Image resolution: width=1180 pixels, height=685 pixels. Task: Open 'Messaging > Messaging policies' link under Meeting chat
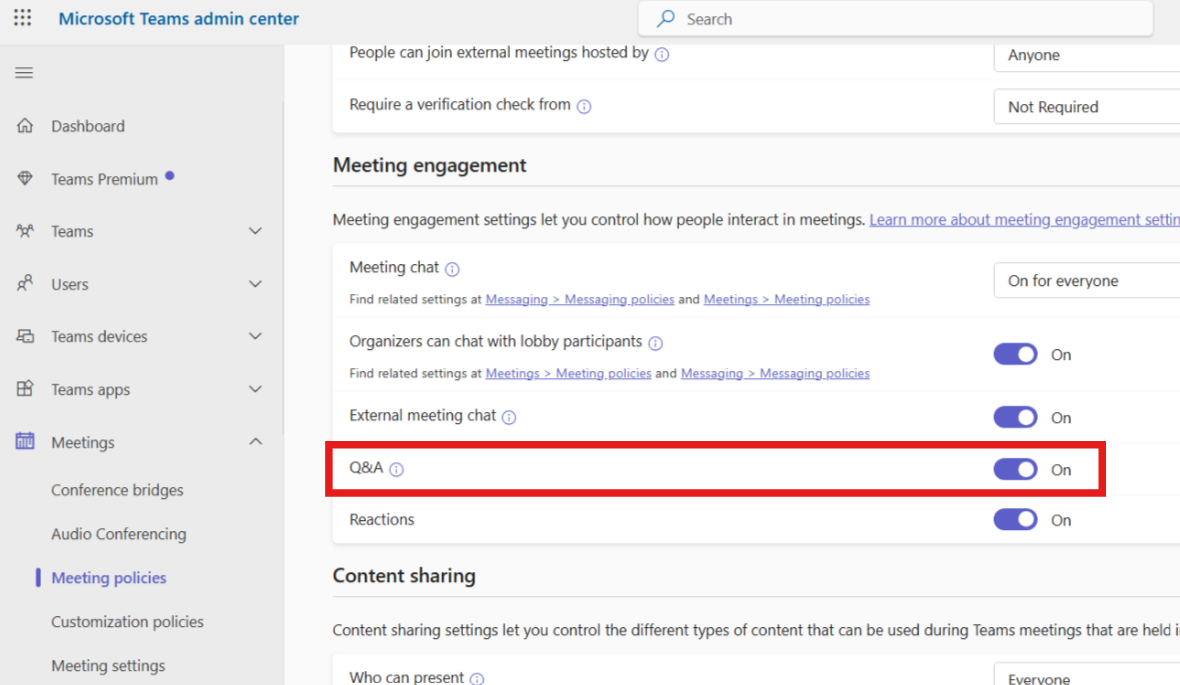click(579, 300)
